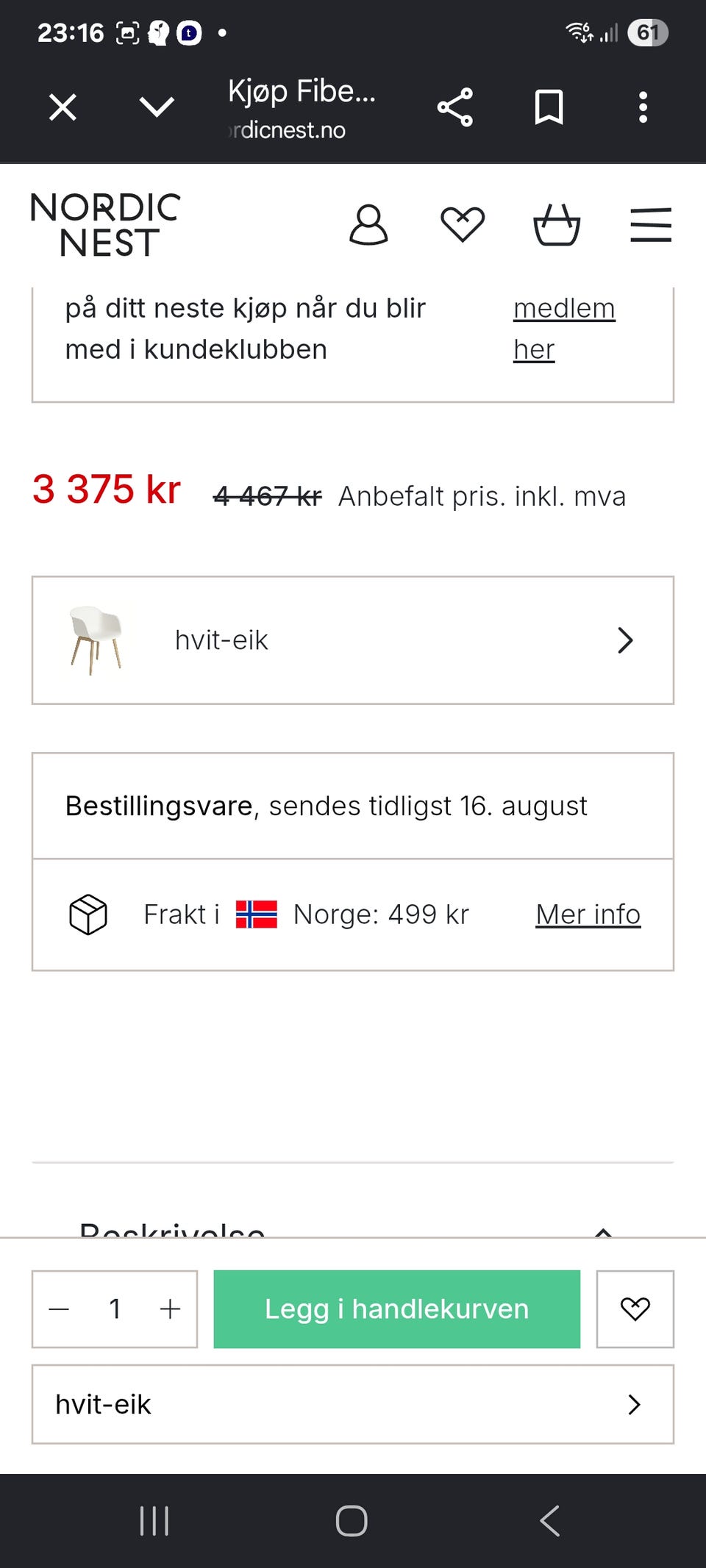Open the hvit-eik variant selector with chair thumbnail
The image size is (706, 1568).
point(353,640)
